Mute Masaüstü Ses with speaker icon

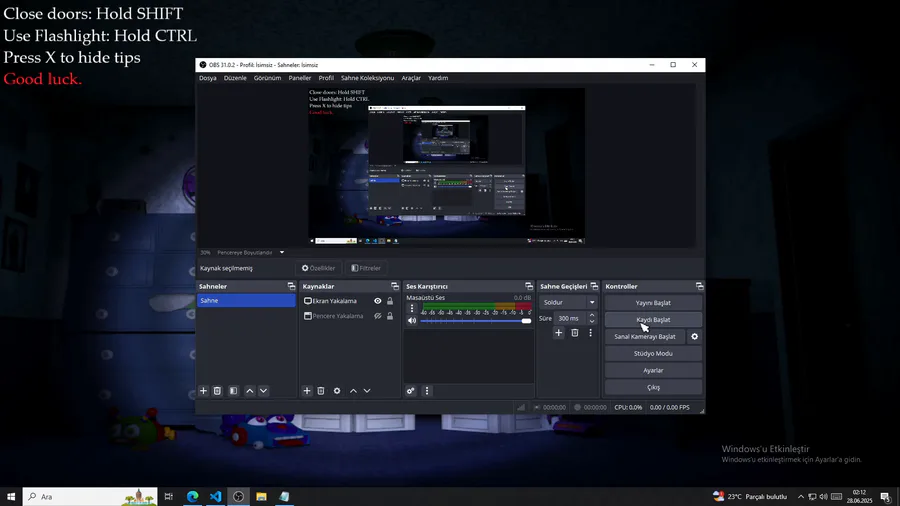(x=412, y=321)
